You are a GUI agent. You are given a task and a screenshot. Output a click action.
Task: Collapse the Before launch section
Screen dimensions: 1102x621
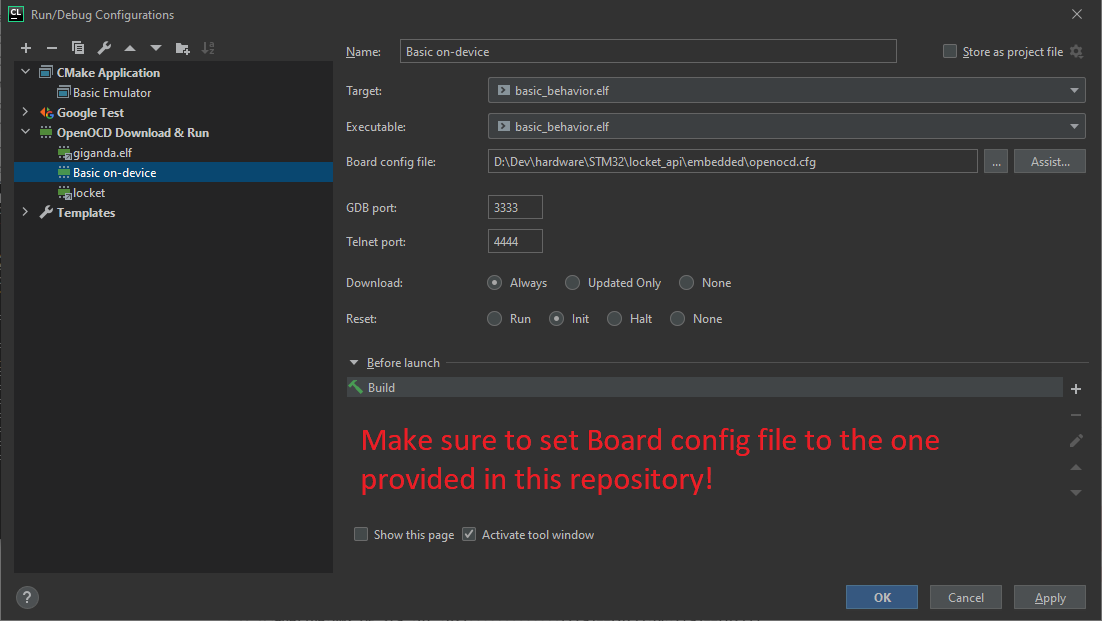tap(354, 363)
